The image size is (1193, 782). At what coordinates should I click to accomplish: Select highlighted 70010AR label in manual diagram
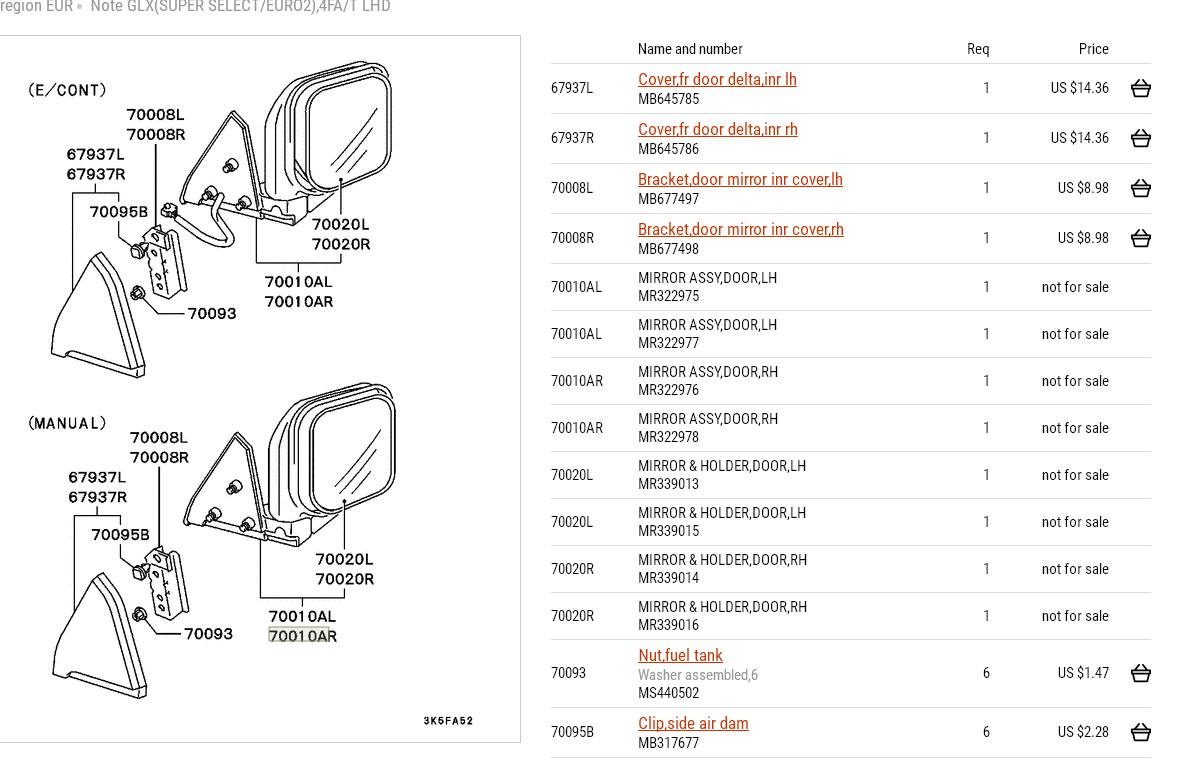pos(302,636)
